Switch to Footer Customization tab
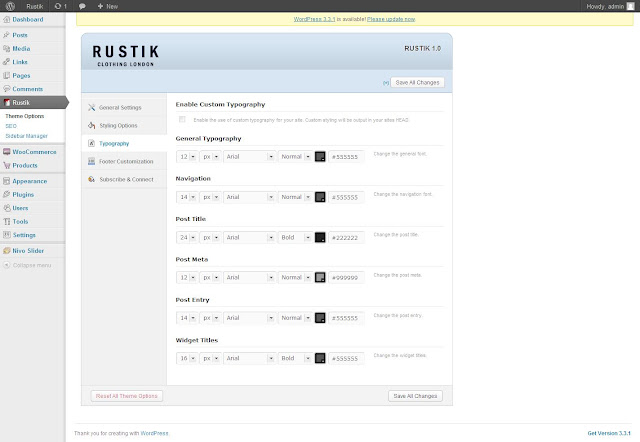Image resolution: width=640 pixels, height=442 pixels. click(x=124, y=161)
